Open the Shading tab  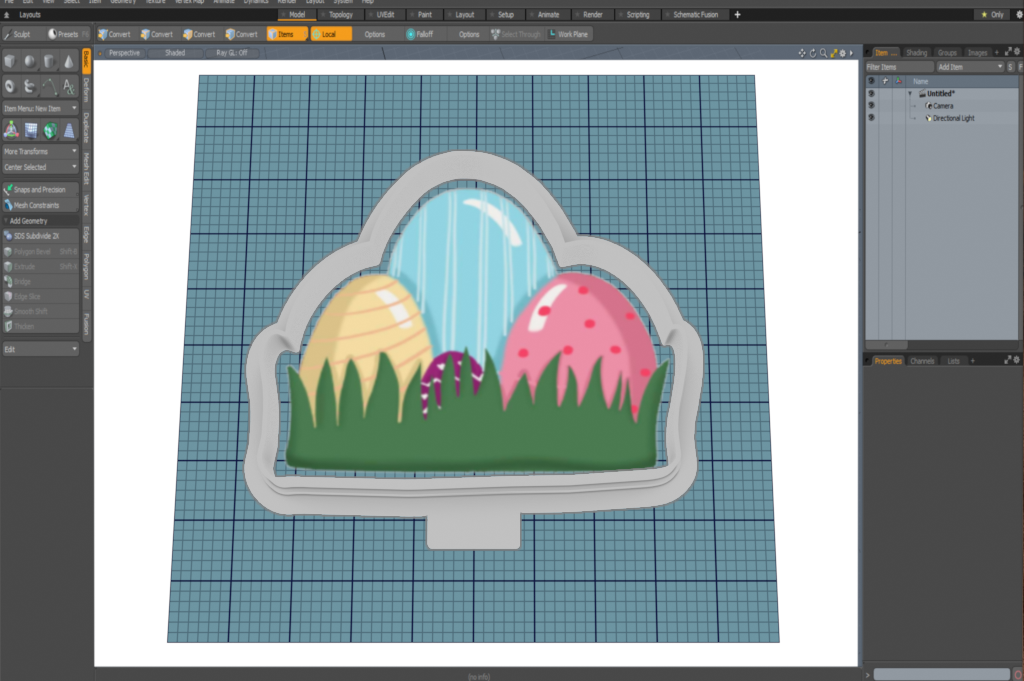916,52
